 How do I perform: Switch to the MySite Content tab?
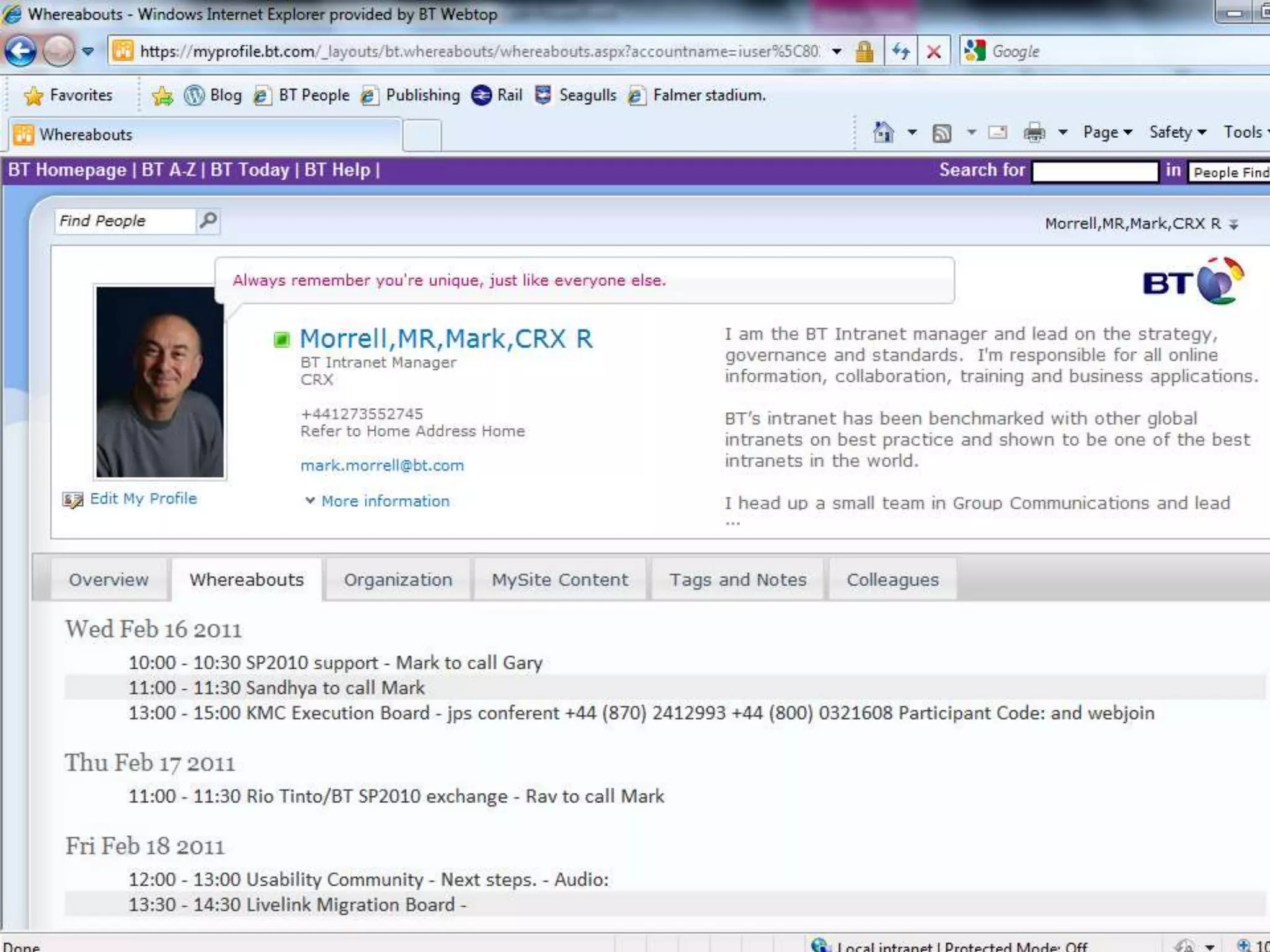560,580
